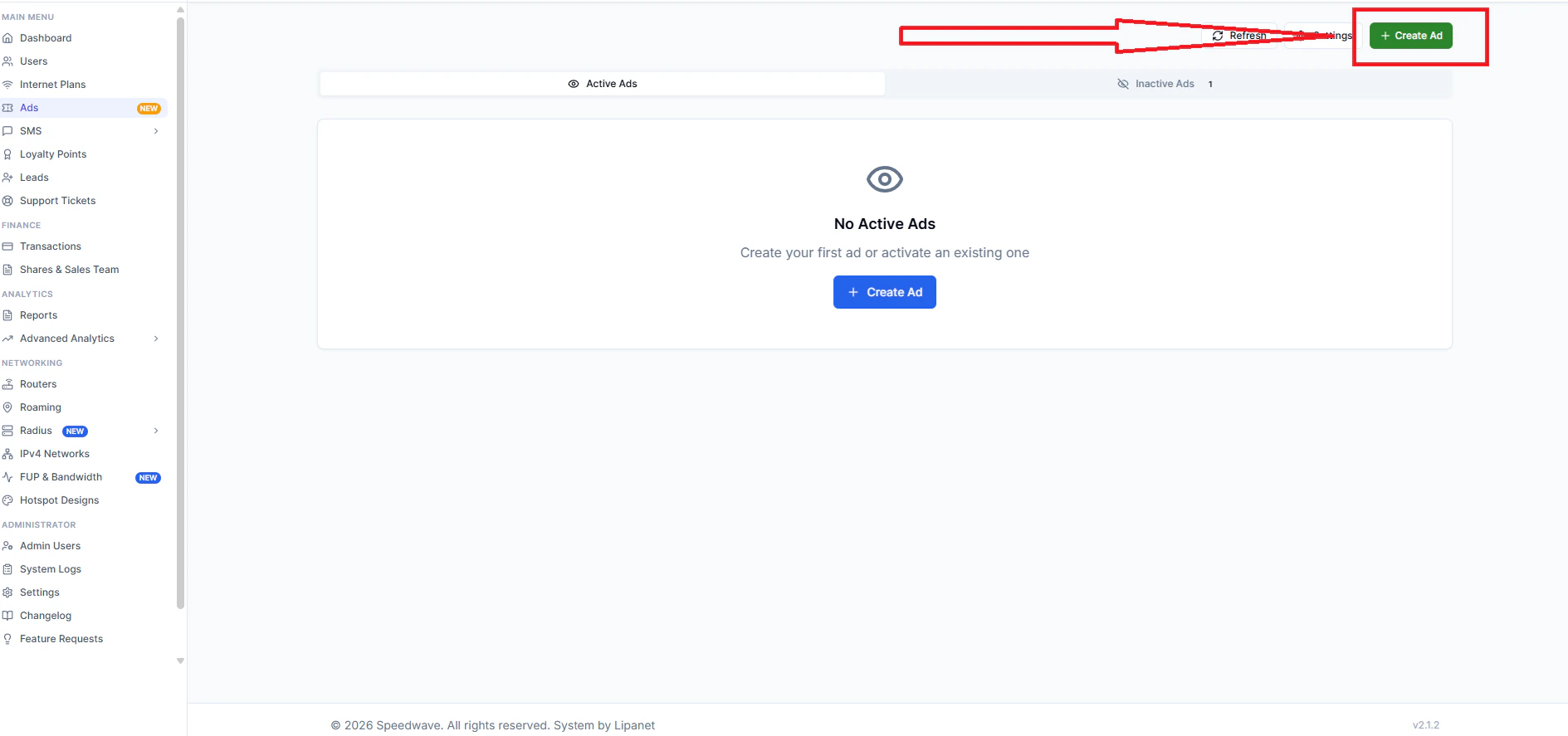Click the NEW badge beside Radius

(x=75, y=431)
